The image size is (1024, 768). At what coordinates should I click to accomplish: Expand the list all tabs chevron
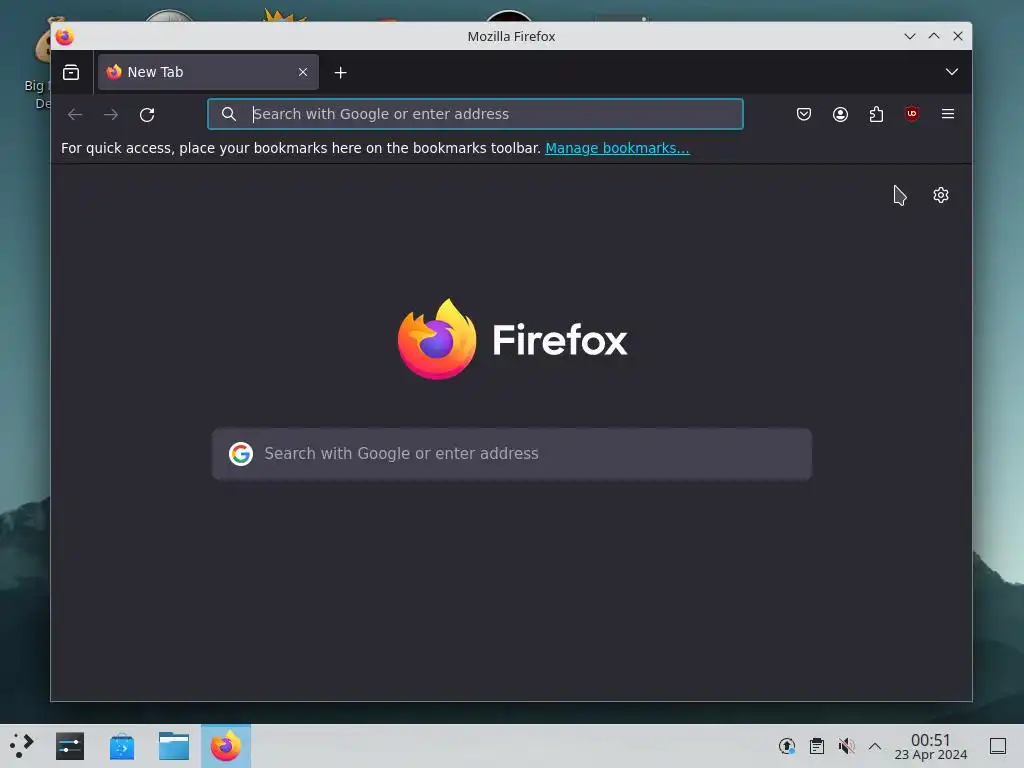(952, 72)
